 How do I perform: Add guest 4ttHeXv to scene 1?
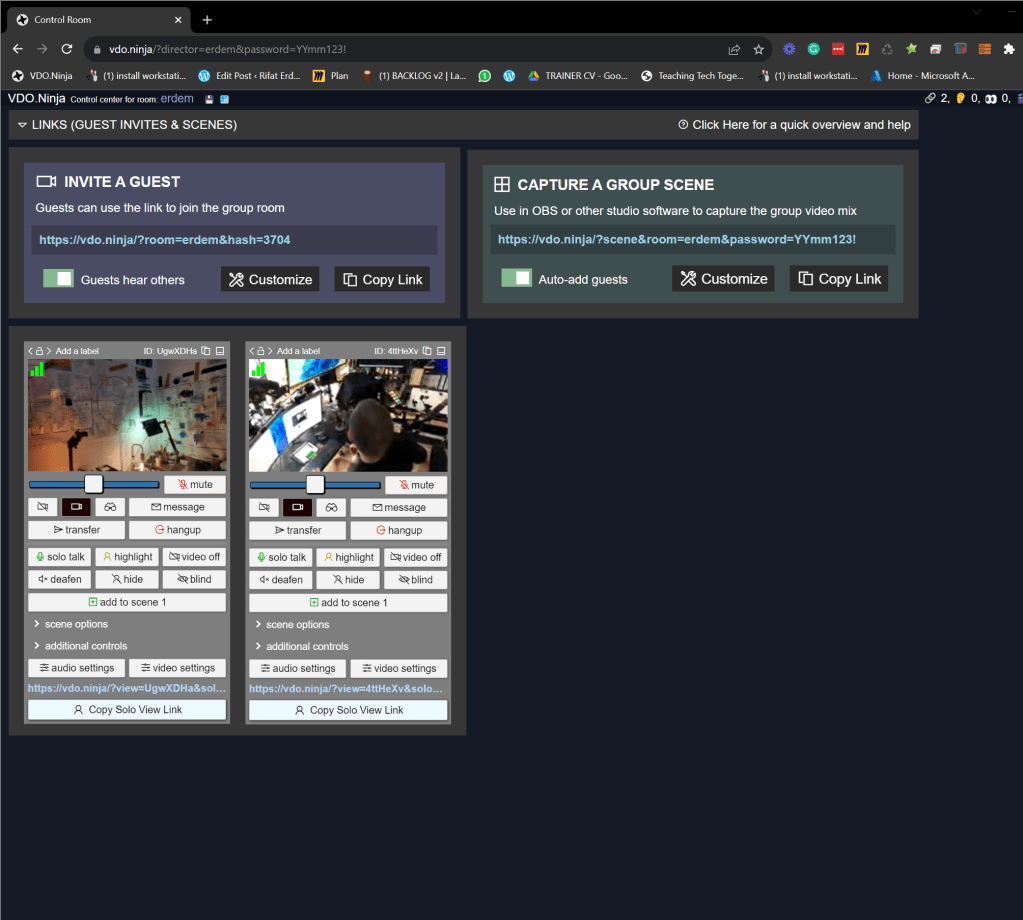point(348,602)
